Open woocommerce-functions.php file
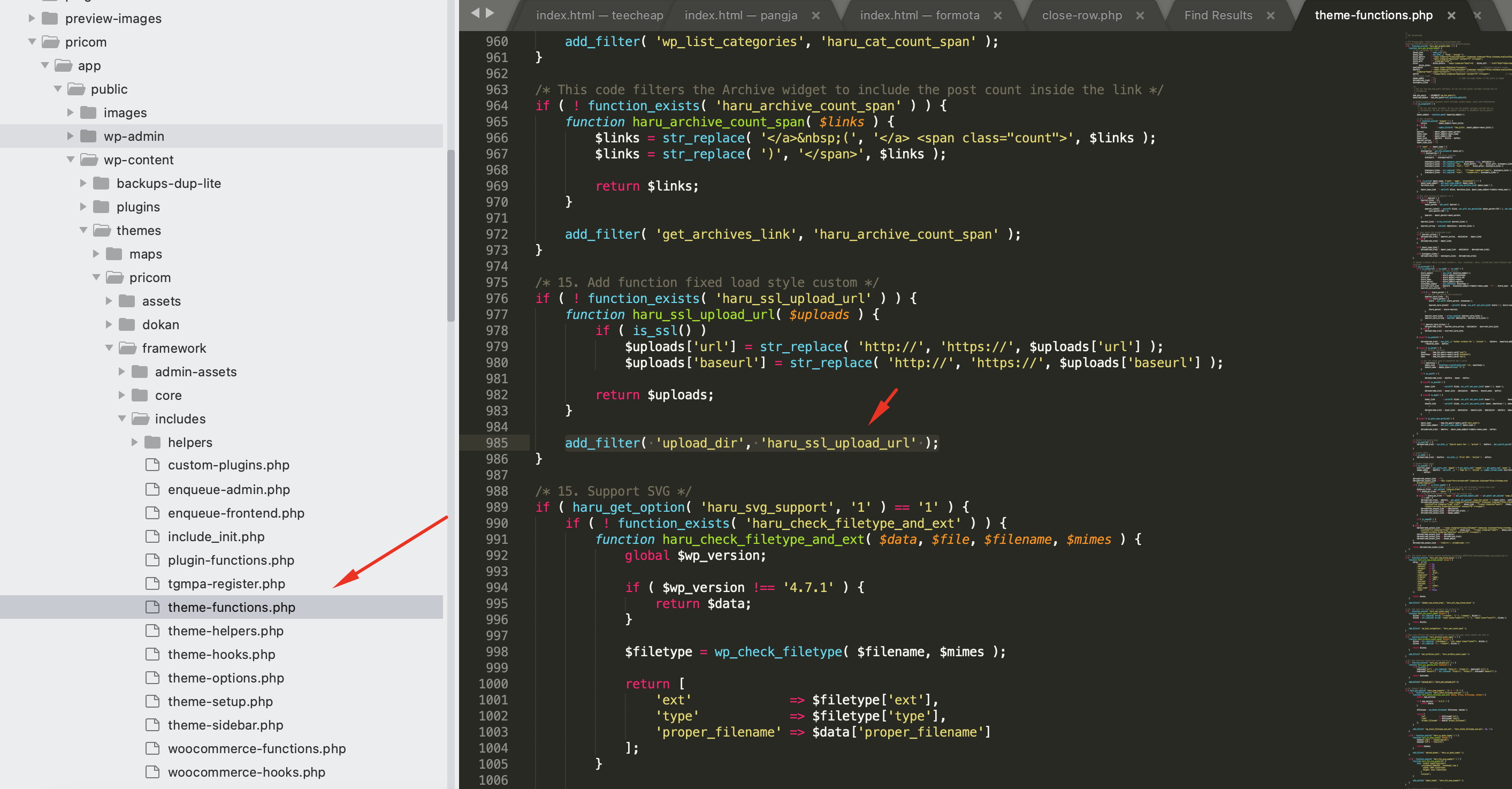Screen dimensions: 1512x789 coord(256,748)
